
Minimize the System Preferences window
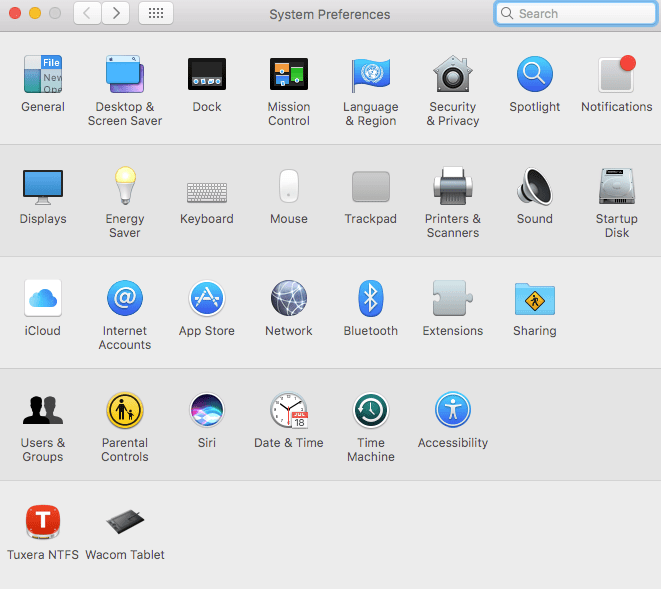tap(35, 13)
